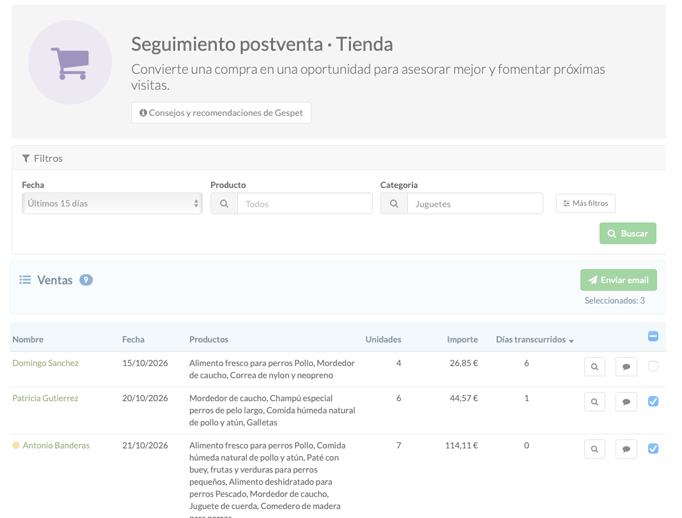The image size is (682, 518).
Task: Click the Filtros panel header
Action: 339,158
